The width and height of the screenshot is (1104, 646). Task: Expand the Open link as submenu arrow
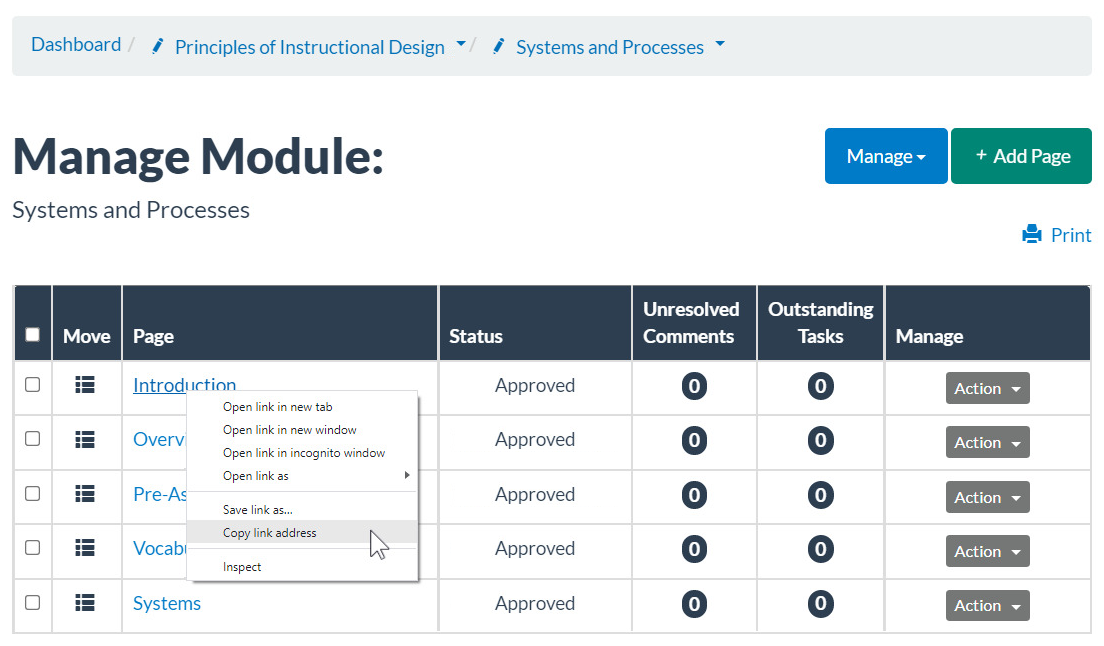[x=407, y=476]
